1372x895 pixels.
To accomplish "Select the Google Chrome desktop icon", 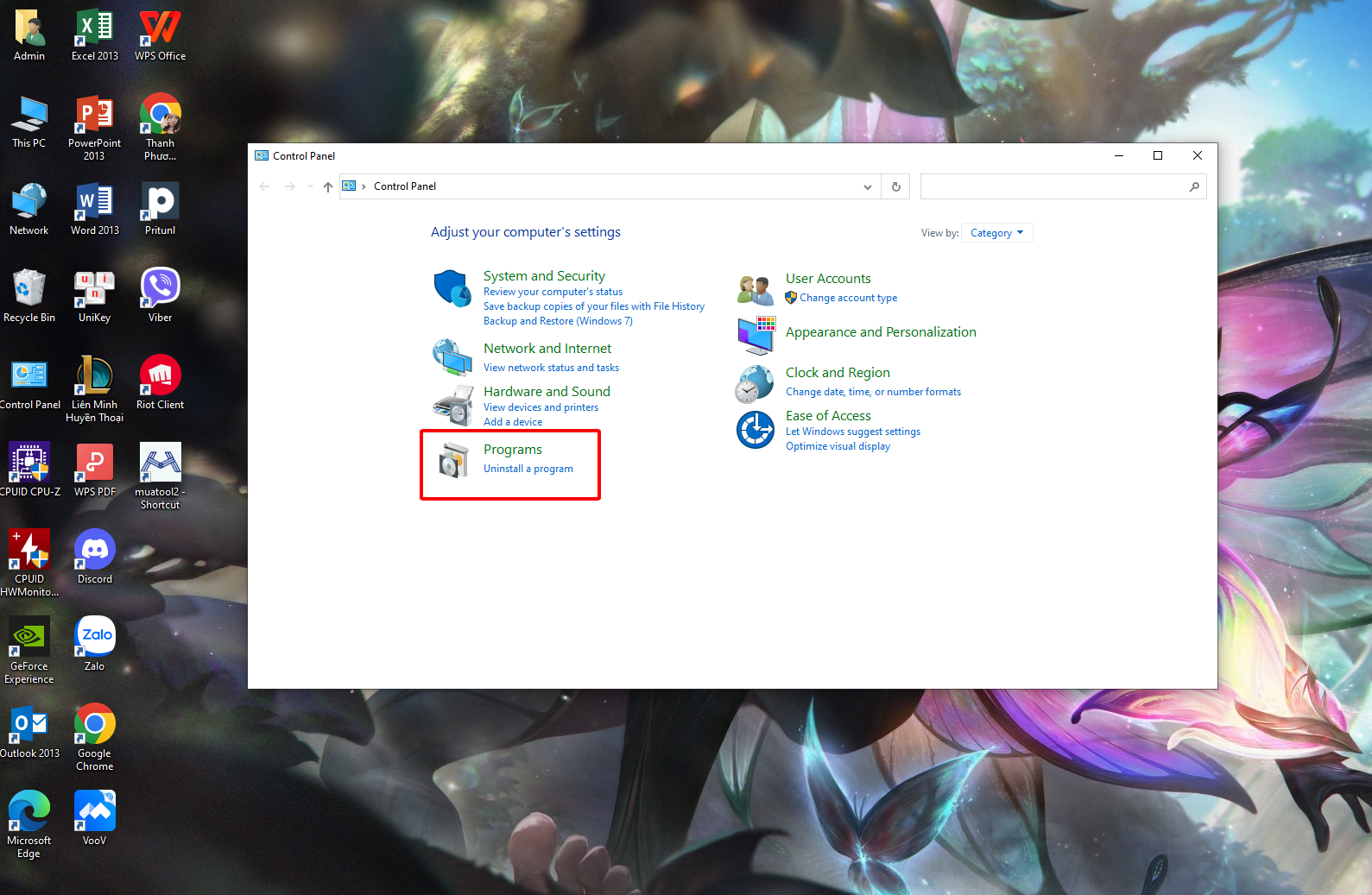I will [95, 738].
